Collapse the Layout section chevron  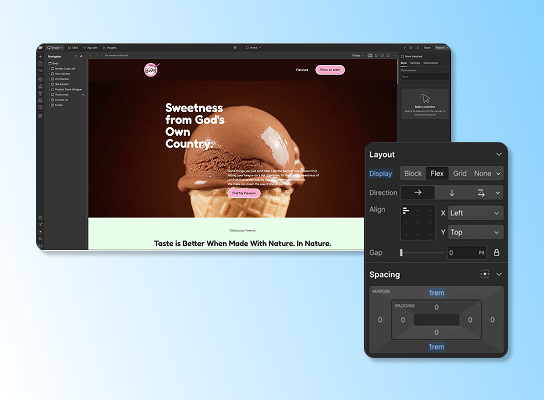pyautogui.click(x=499, y=154)
